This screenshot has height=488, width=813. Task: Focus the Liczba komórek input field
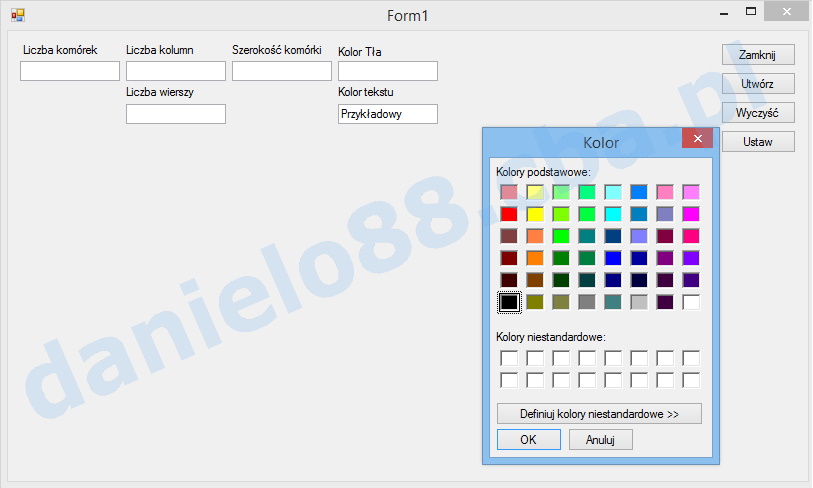coord(70,71)
